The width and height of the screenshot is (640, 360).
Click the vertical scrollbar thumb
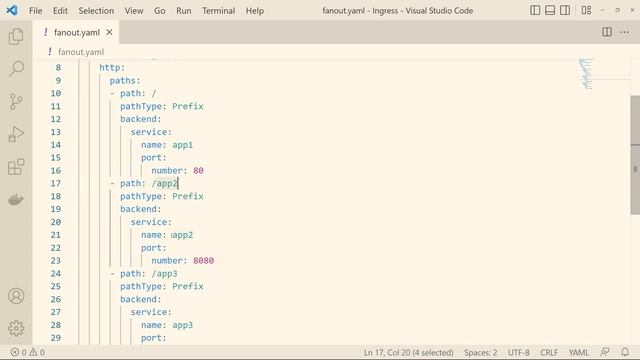click(x=635, y=155)
